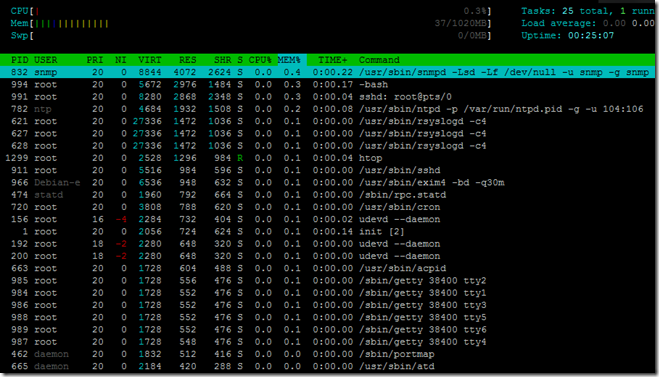Viewport: 659px width, 377px height.
Task: Click the Load average line
Action: 588,23
